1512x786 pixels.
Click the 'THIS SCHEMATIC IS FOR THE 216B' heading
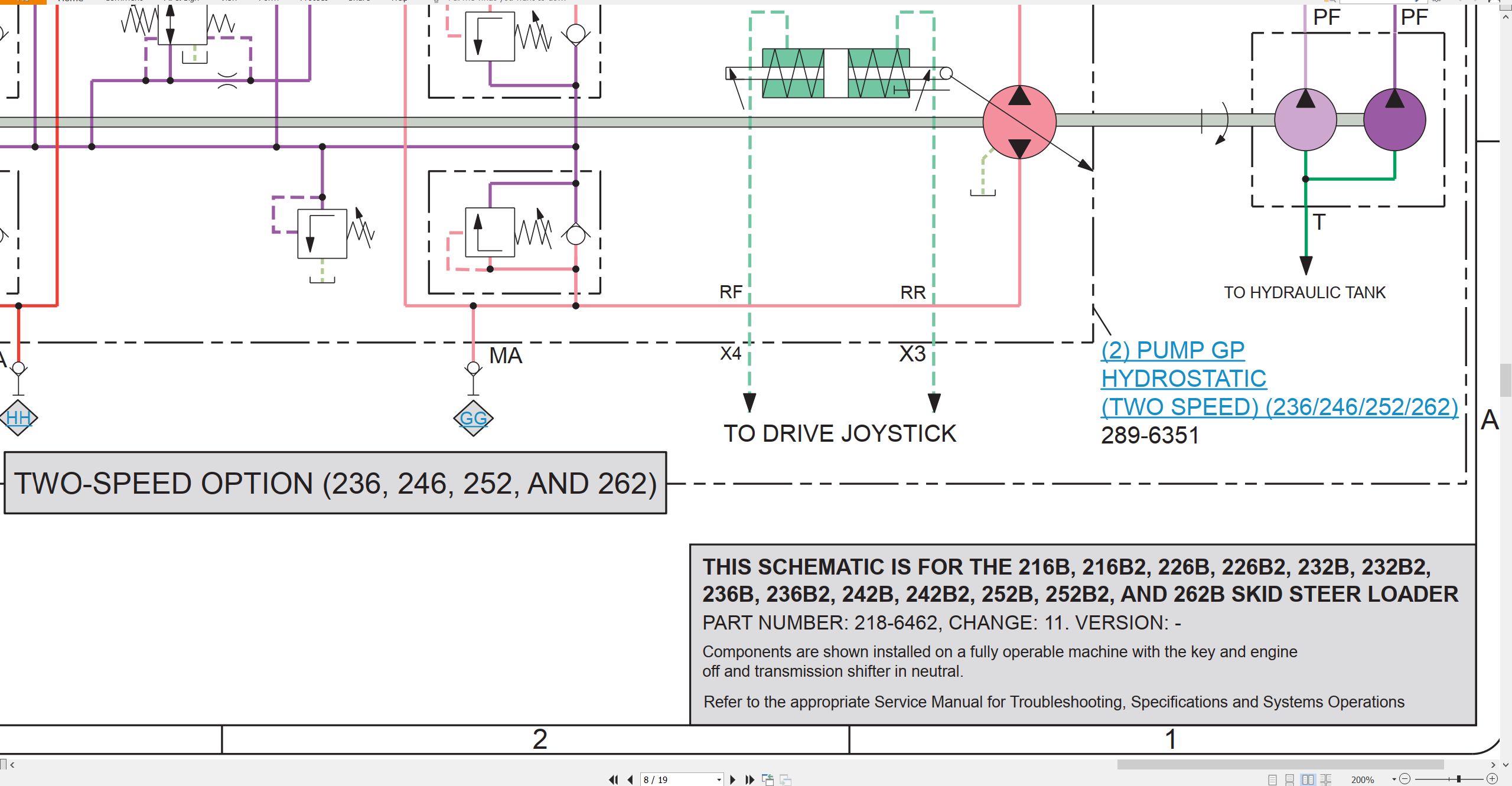point(1080,580)
